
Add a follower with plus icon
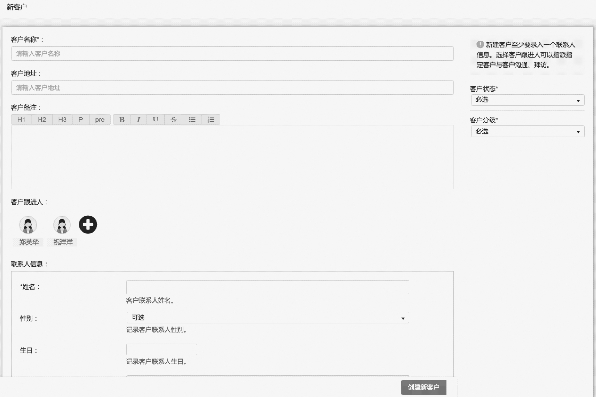88,224
